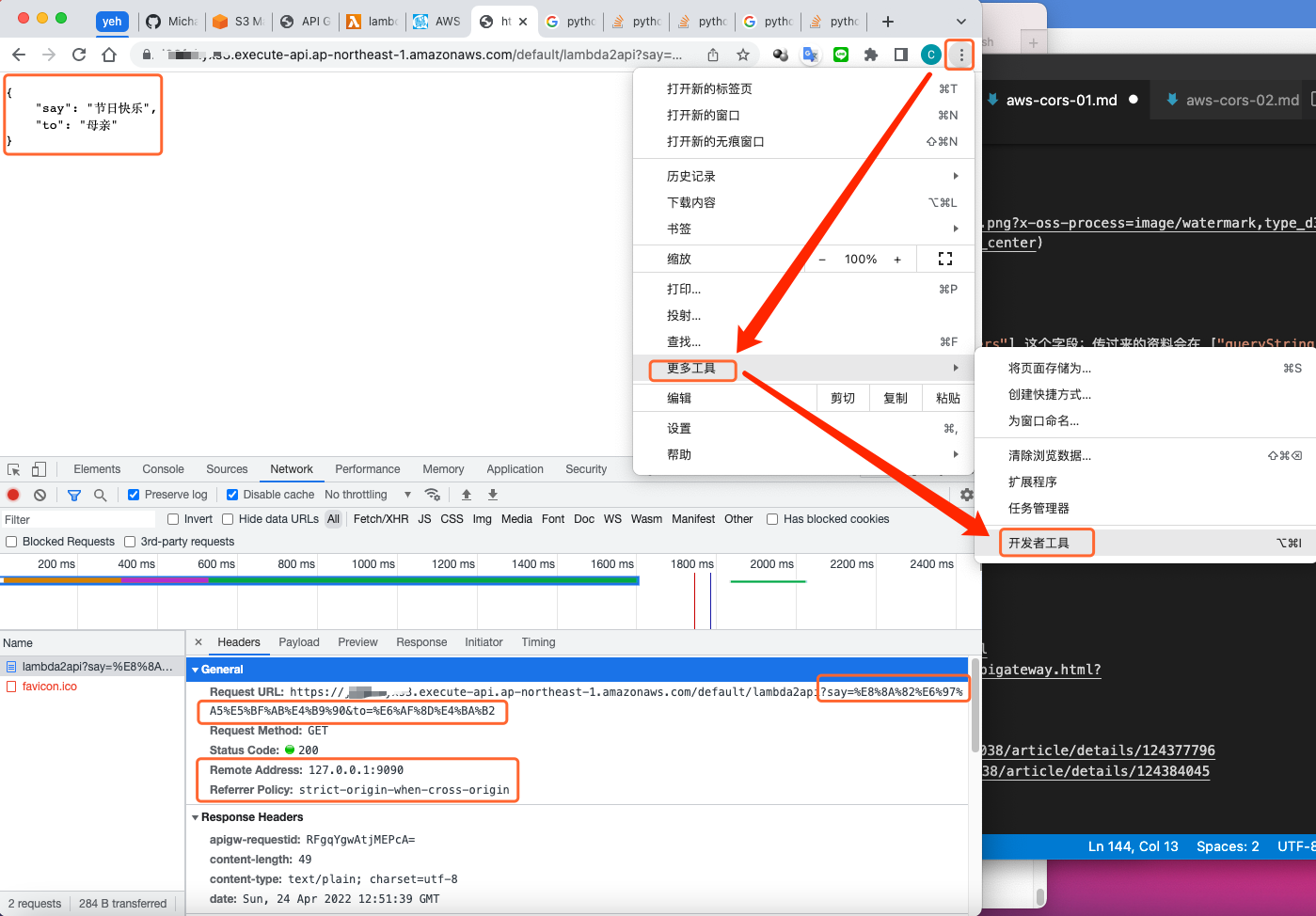The height and width of the screenshot is (916, 1316).
Task: Click the green profile avatar icon
Action: coord(931,55)
